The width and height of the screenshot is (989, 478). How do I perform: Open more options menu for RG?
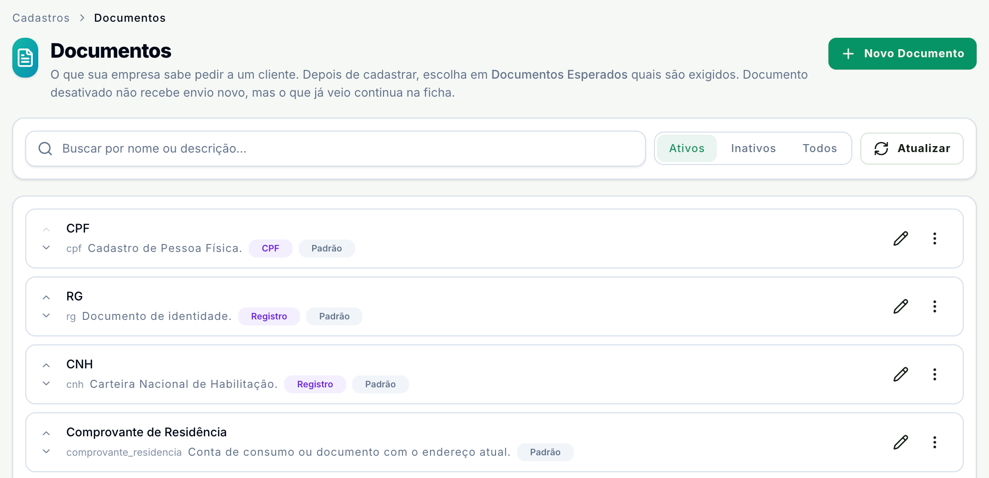[935, 306]
